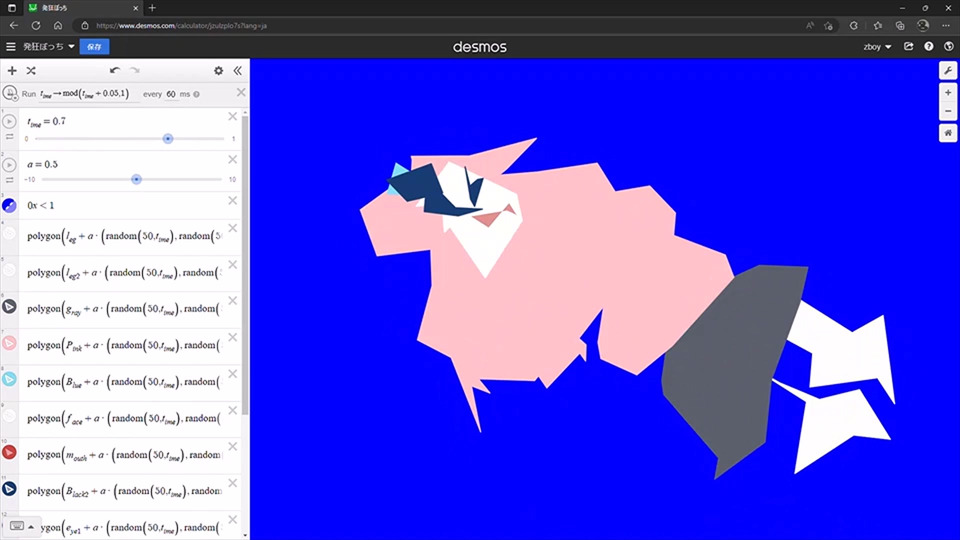Screen dimensions: 960x540
Task: Redo the last expression change
Action: pos(135,71)
